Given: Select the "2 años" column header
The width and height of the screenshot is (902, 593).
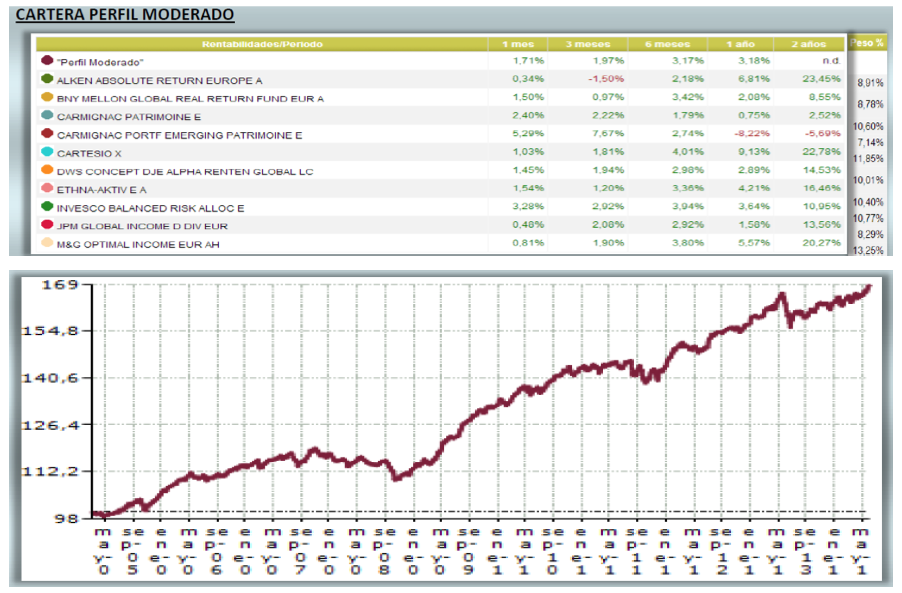Looking at the screenshot, I should point(809,44).
